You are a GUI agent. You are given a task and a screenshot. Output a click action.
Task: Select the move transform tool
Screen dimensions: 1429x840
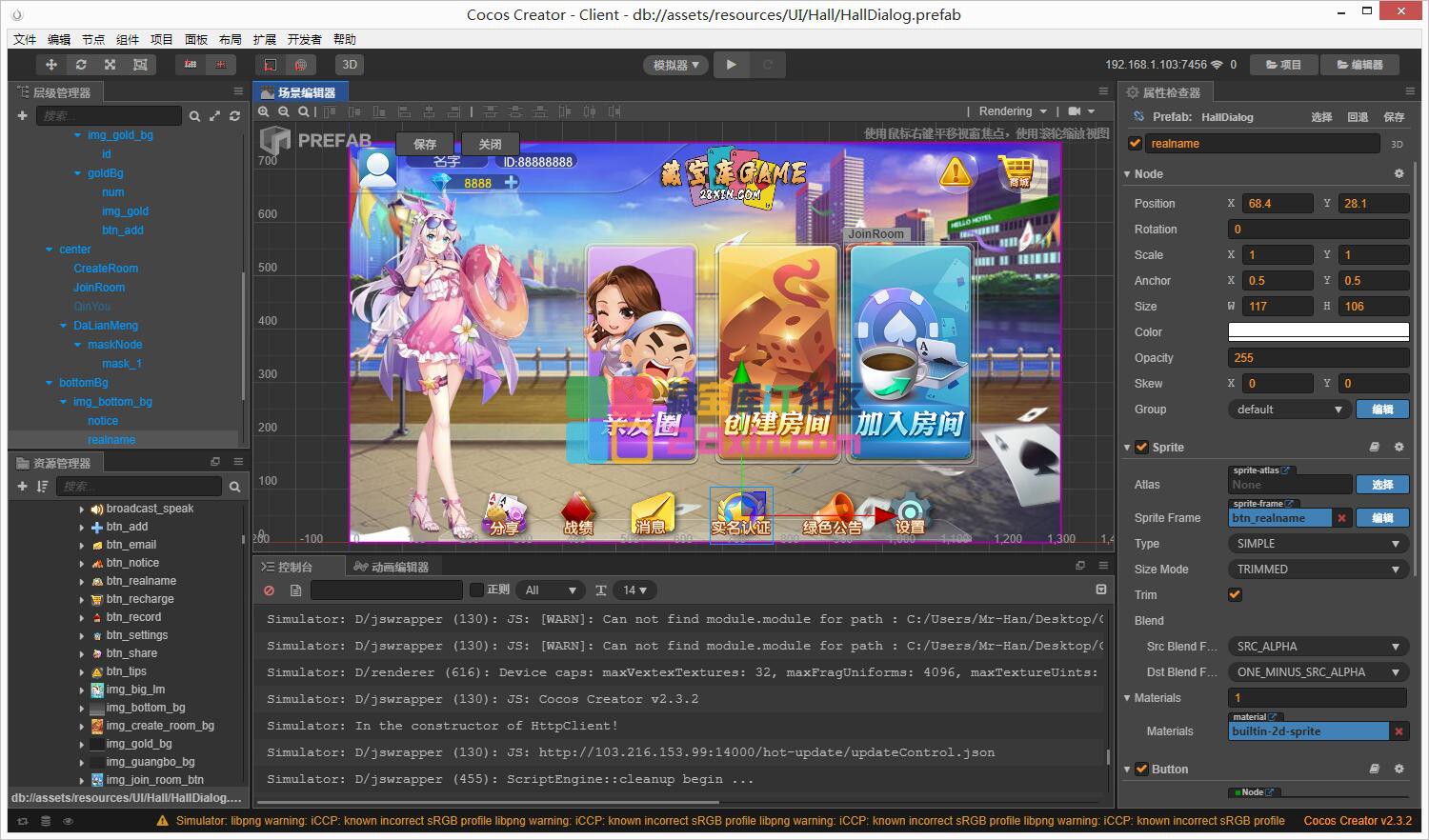tap(51, 65)
